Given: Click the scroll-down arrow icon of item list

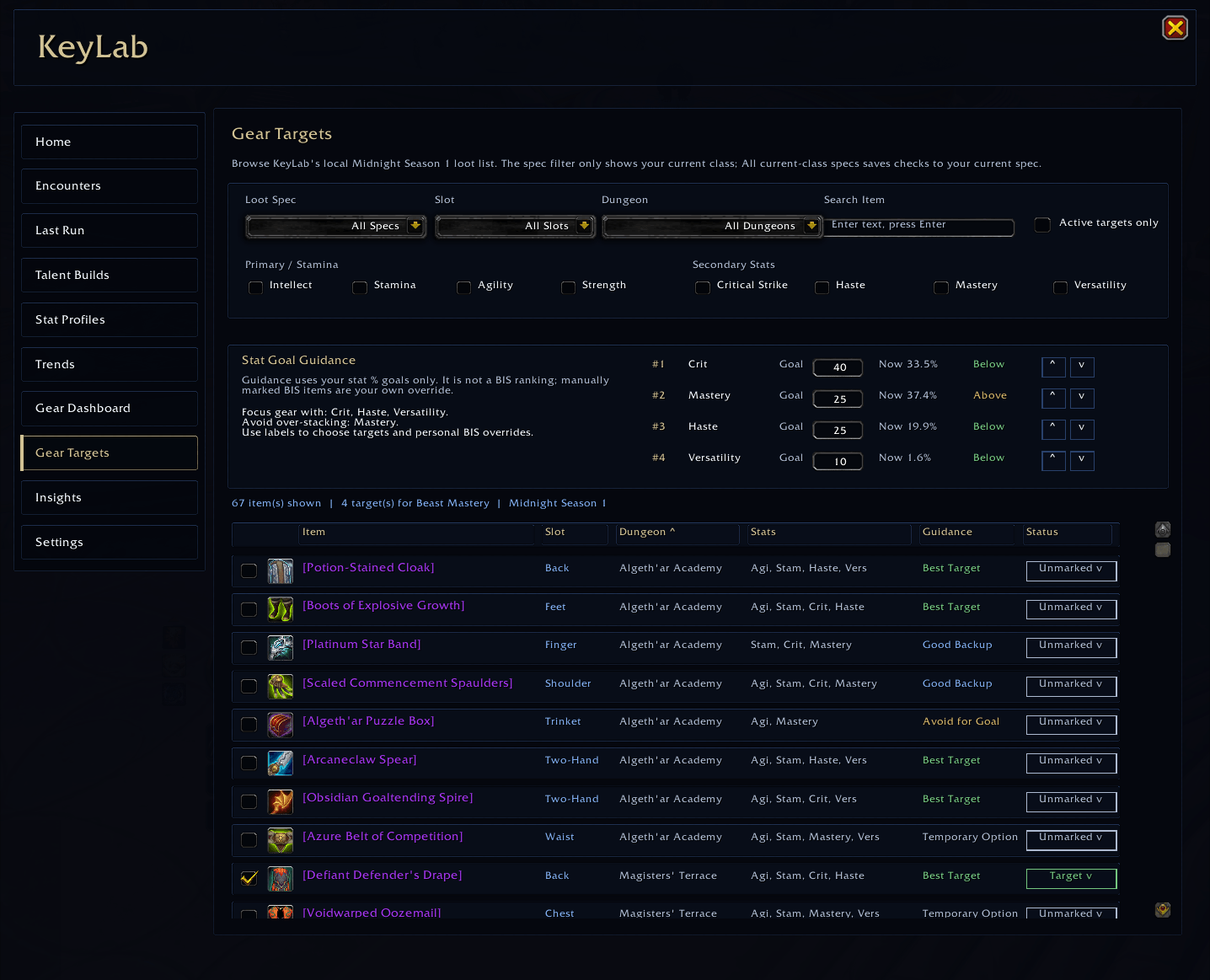Looking at the screenshot, I should click(x=1163, y=909).
